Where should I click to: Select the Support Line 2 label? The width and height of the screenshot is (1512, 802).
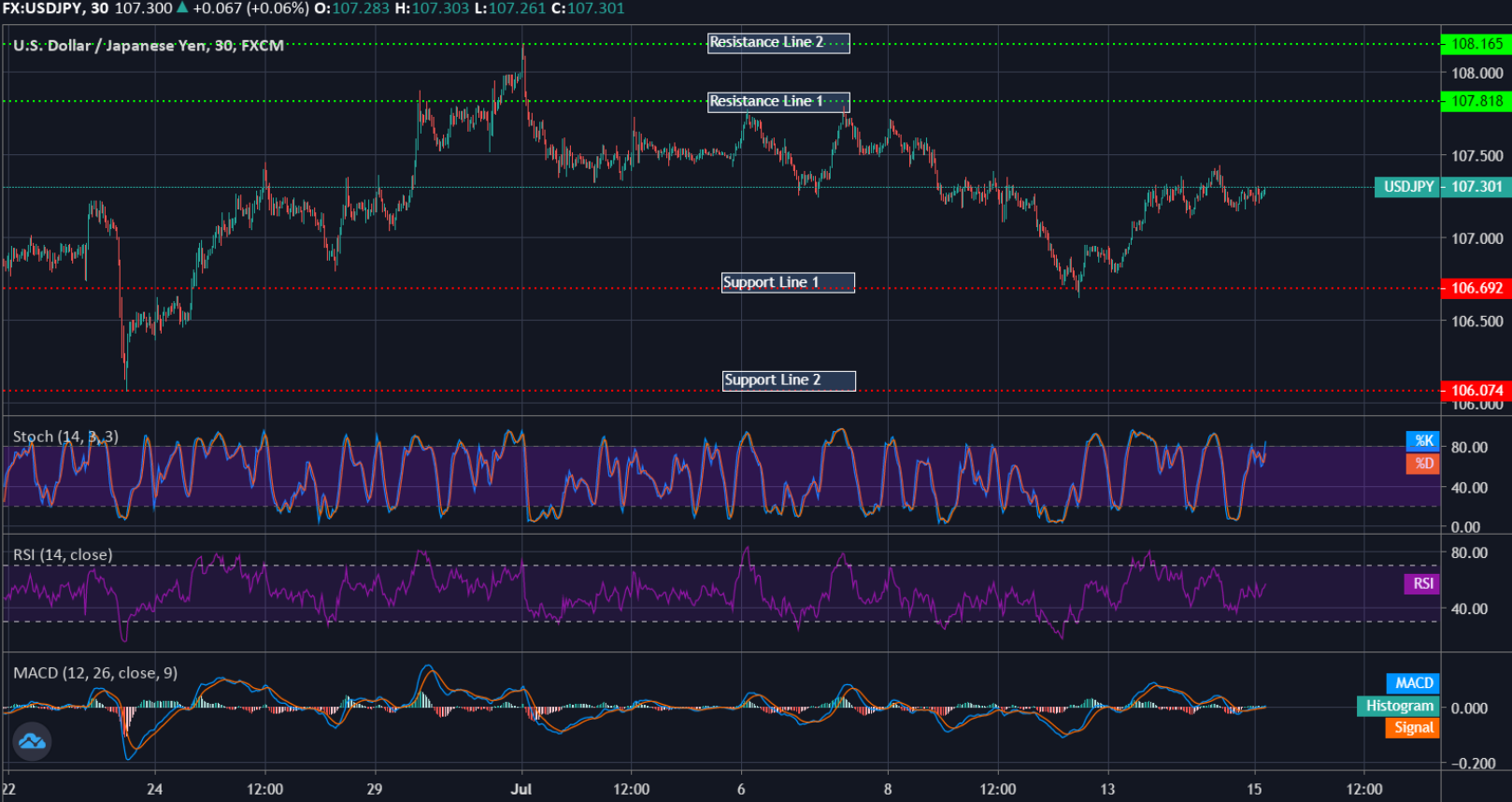pos(789,380)
